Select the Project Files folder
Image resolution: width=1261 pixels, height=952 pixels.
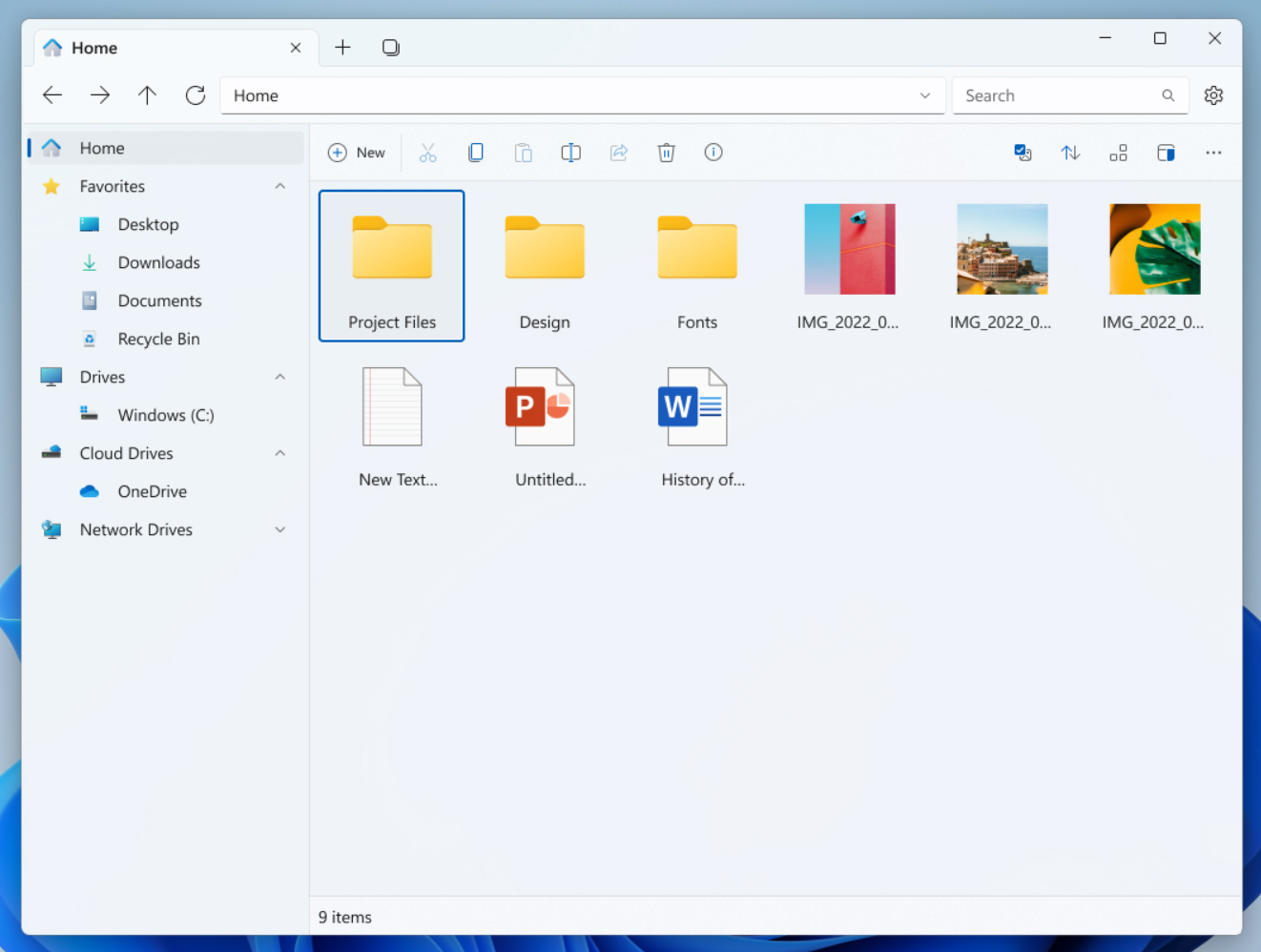[392, 265]
